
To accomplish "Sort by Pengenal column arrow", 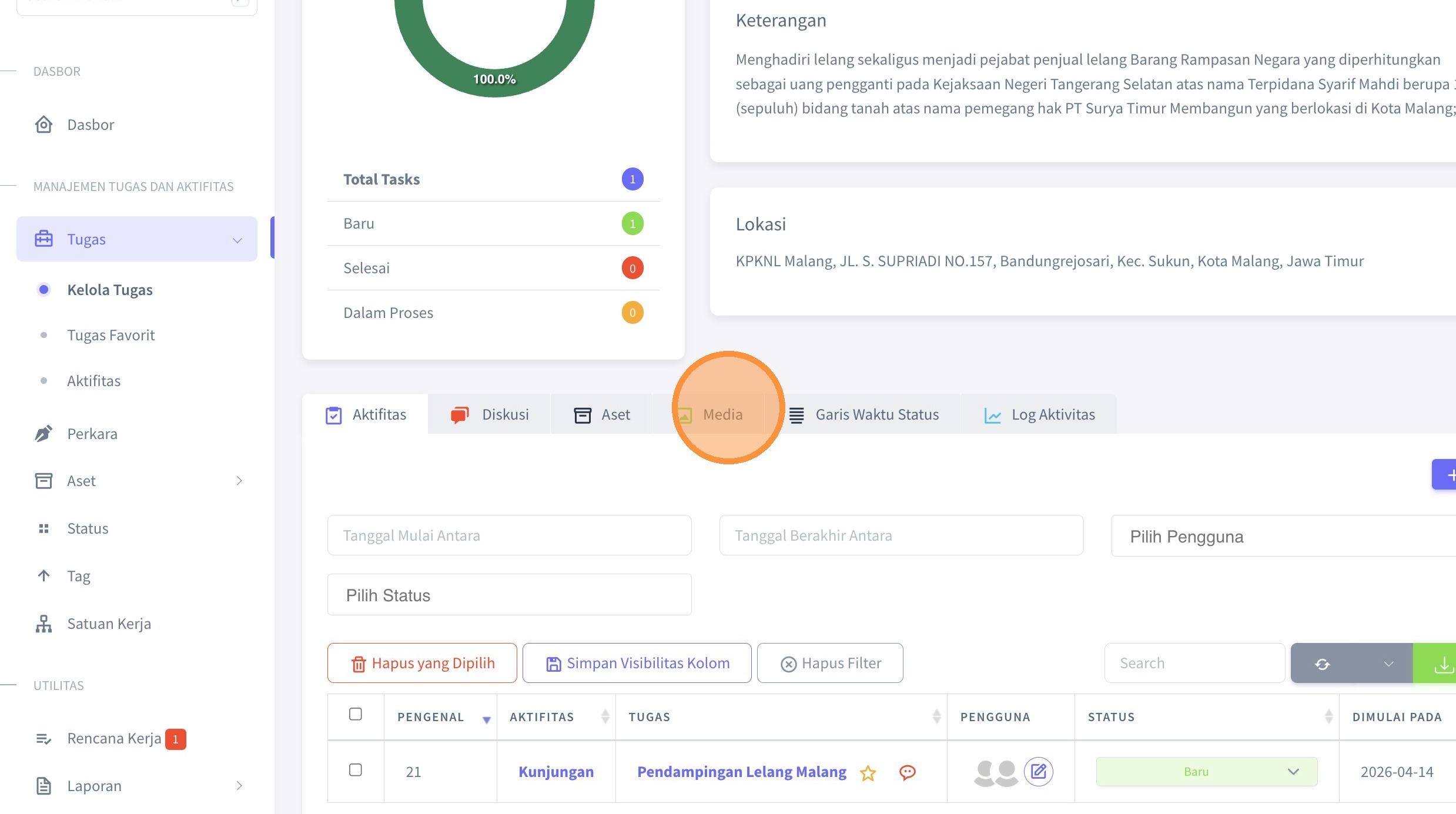I will [487, 720].
